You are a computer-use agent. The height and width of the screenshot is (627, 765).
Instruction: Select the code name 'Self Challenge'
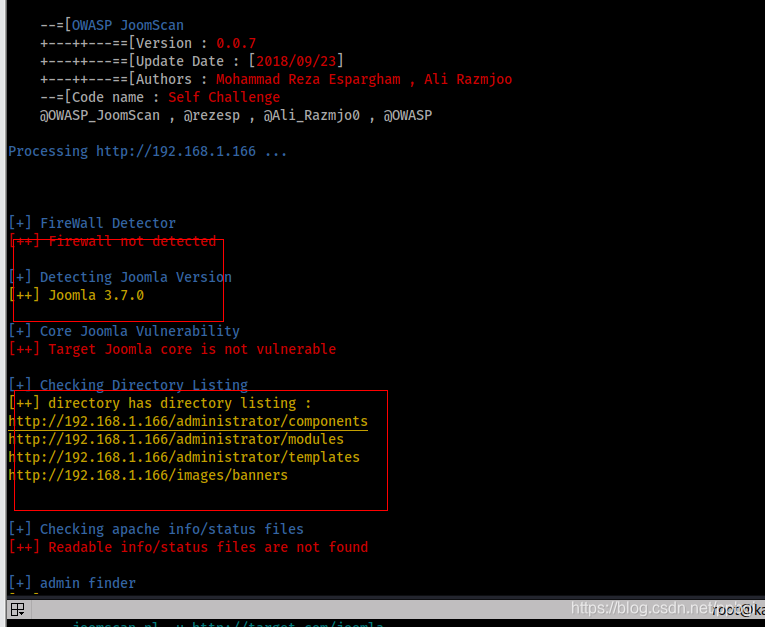pos(224,98)
